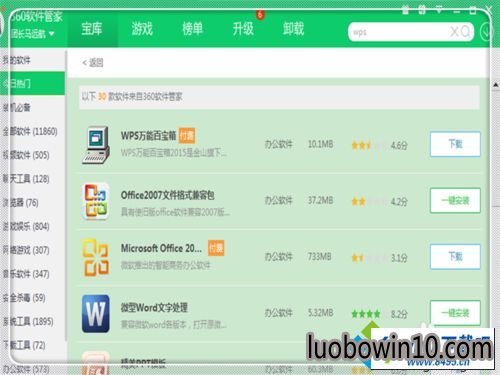
Task: Open the title bar main menu triangle icon
Action: [x=439, y=10]
